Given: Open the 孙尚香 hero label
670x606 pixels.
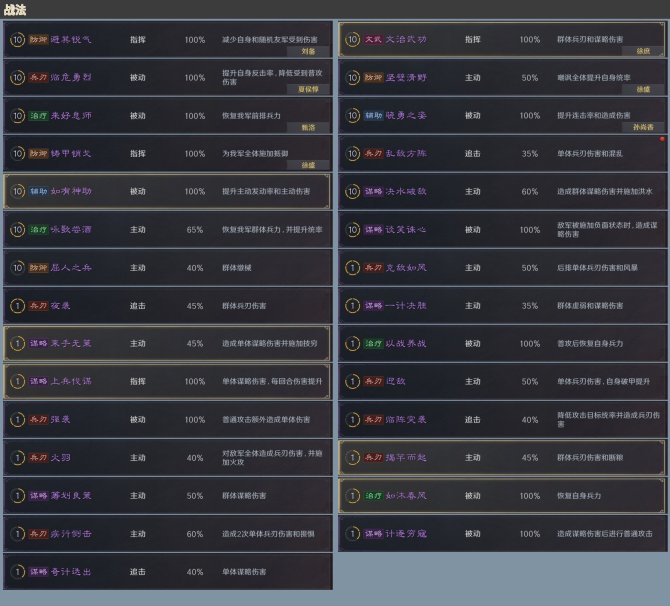Looking at the screenshot, I should pyautogui.click(x=641, y=126).
